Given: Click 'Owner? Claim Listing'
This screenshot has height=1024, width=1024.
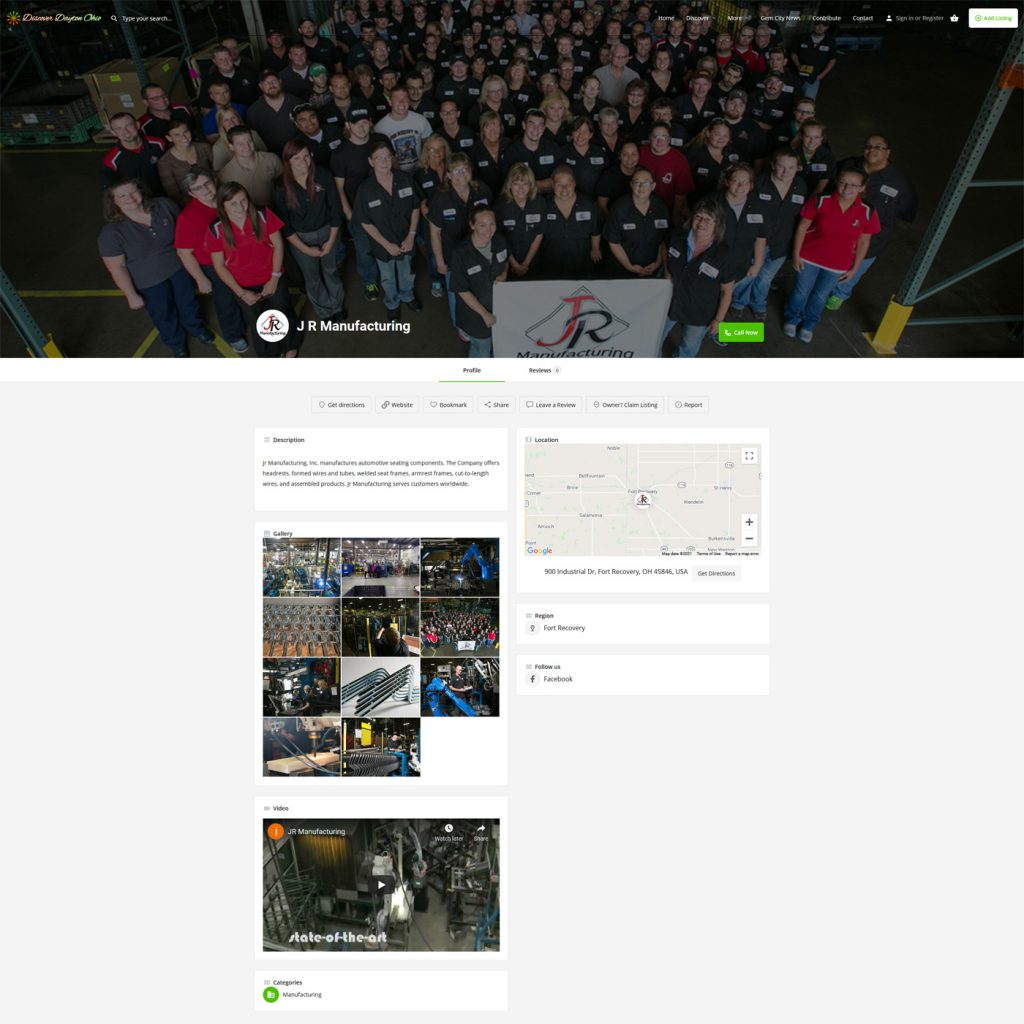Looking at the screenshot, I should click(625, 405).
